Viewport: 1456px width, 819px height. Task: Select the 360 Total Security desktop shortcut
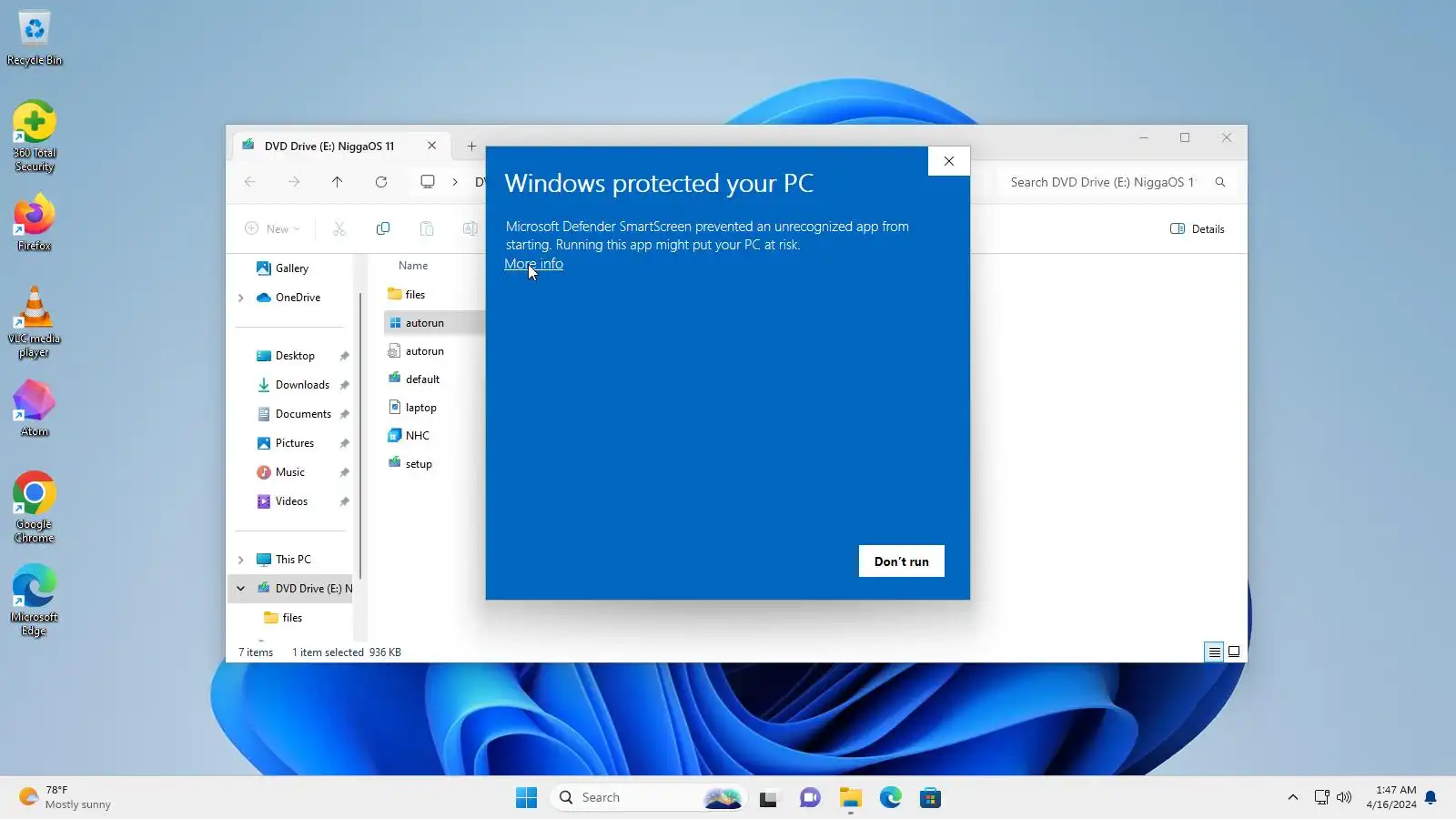coord(35,136)
